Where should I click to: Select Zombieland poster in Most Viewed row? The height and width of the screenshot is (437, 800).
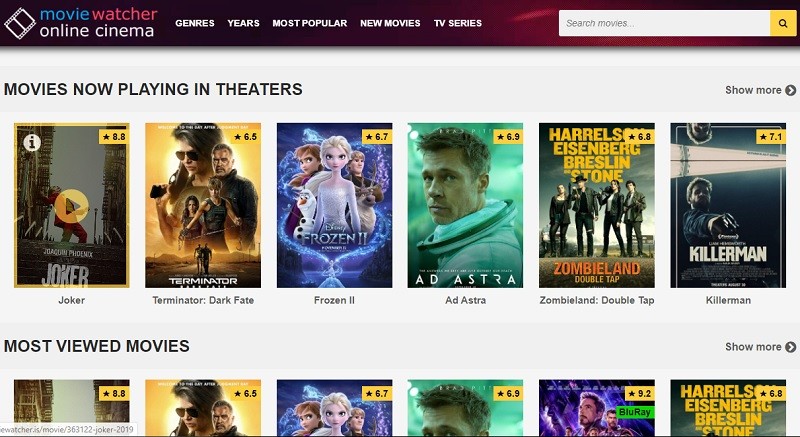point(728,408)
